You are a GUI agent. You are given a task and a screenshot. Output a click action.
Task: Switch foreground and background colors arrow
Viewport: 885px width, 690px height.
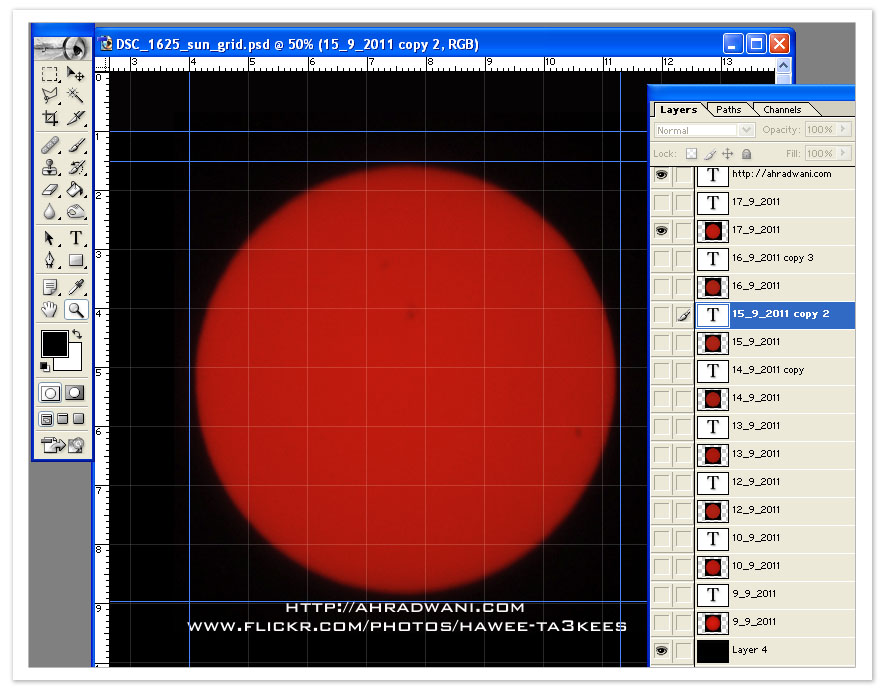click(77, 334)
